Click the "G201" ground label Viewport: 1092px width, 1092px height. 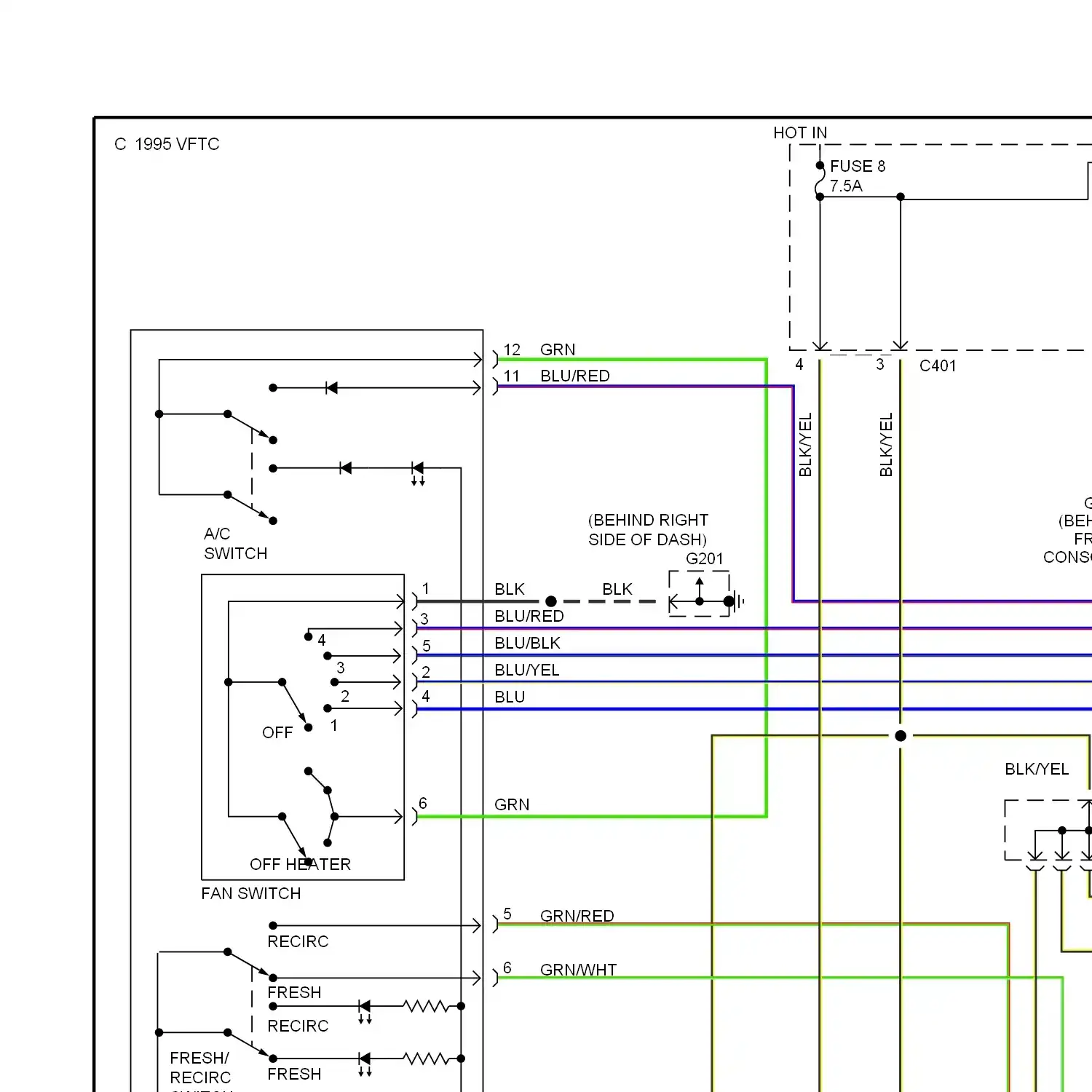point(705,558)
